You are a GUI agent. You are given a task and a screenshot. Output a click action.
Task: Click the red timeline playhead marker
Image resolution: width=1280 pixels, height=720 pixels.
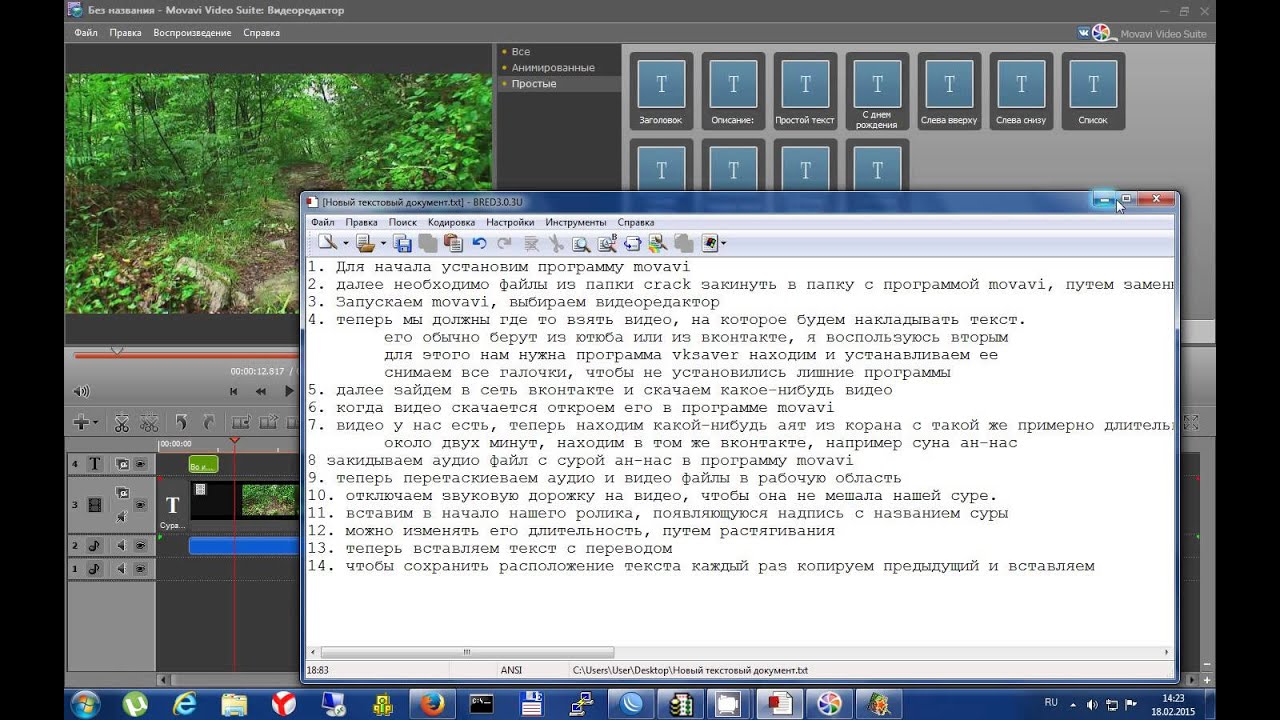click(235, 440)
